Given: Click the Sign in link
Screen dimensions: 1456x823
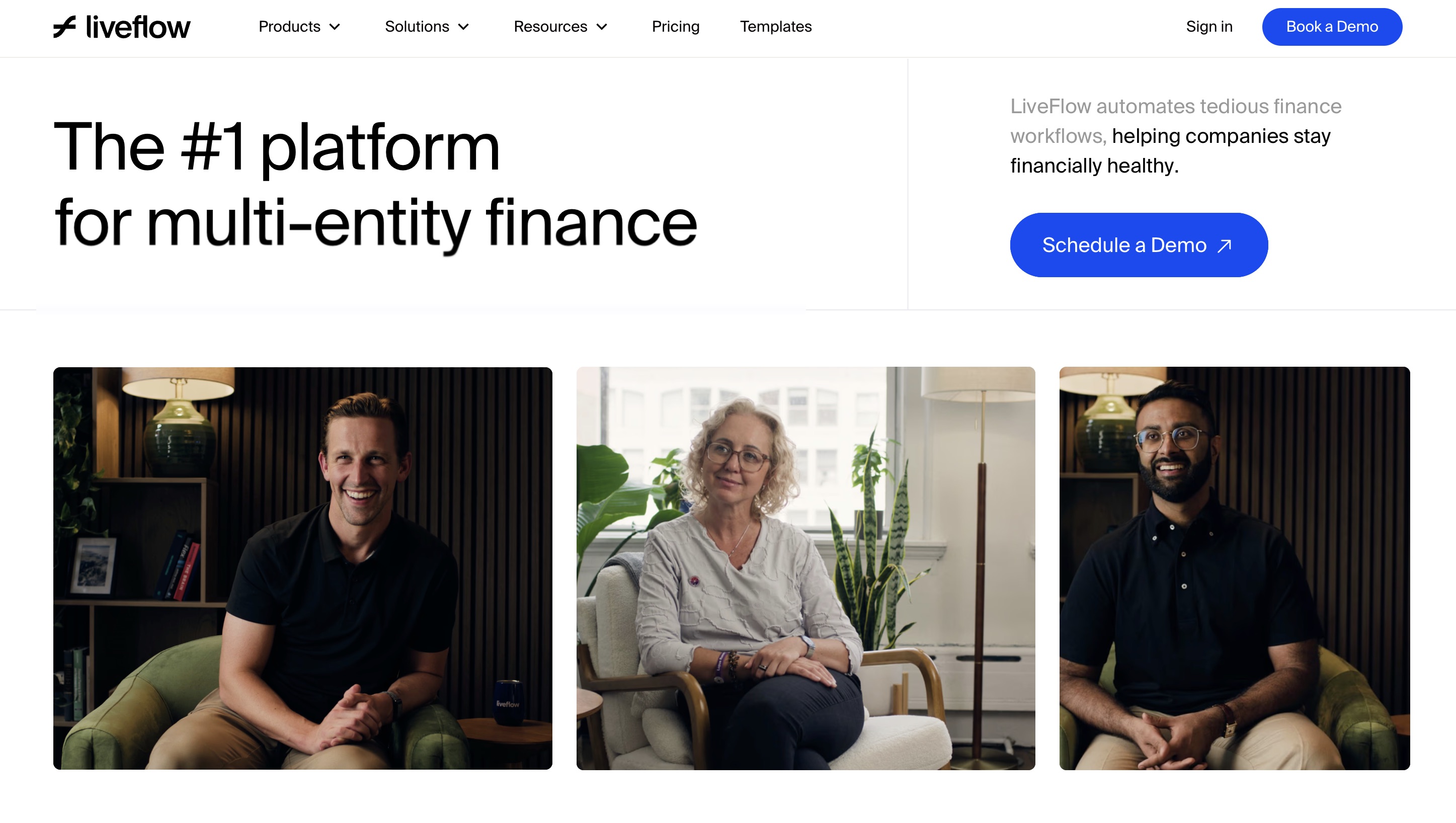Looking at the screenshot, I should (x=1209, y=27).
